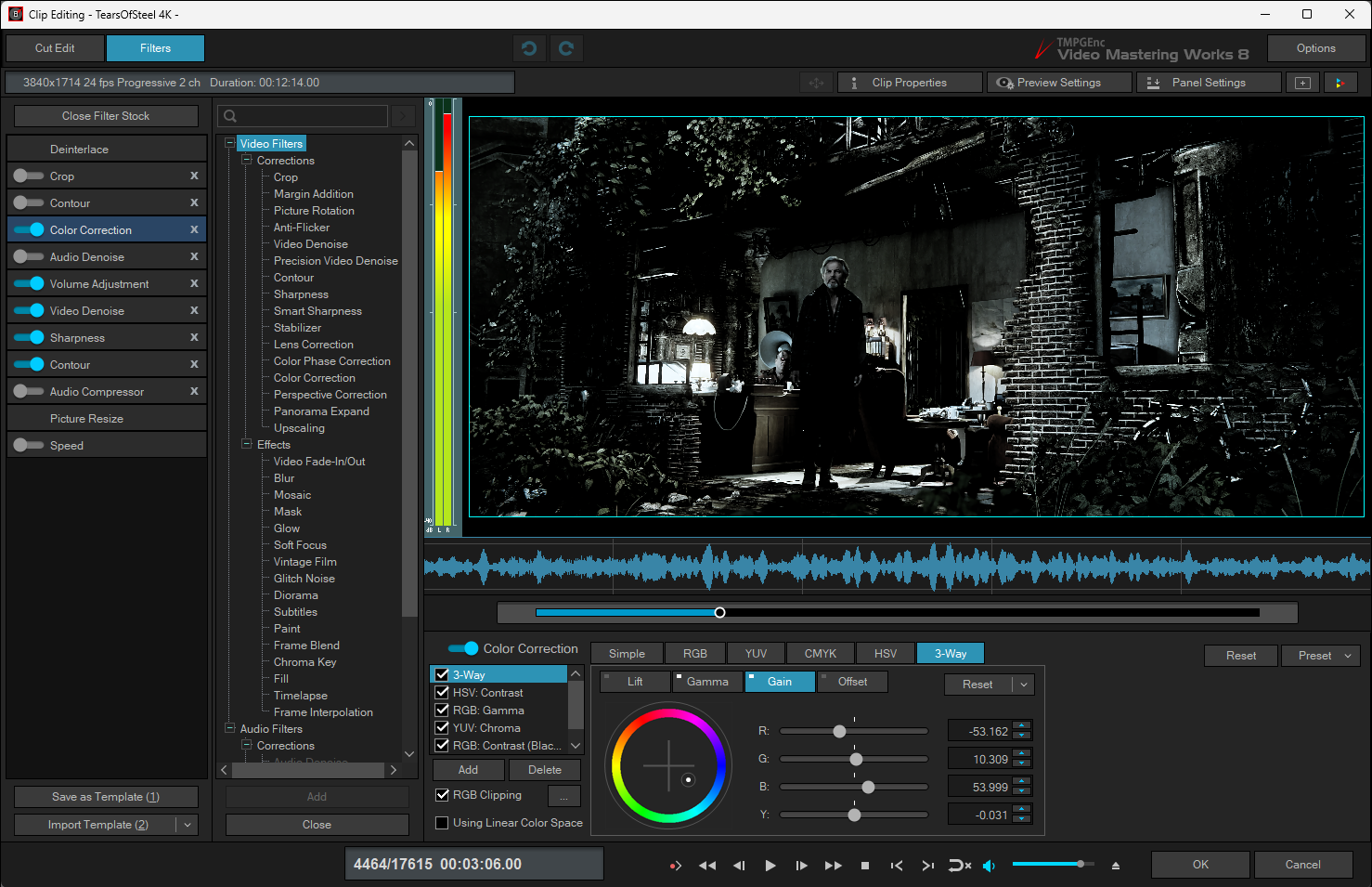Switch to the Lift tab
Screen dimensions: 1372x887
tap(635, 682)
